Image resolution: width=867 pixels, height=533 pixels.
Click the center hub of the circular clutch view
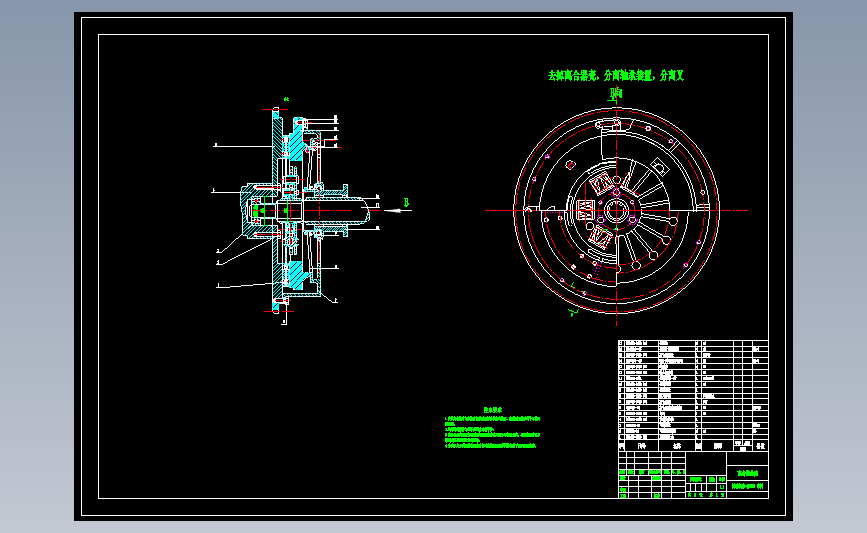pos(616,211)
